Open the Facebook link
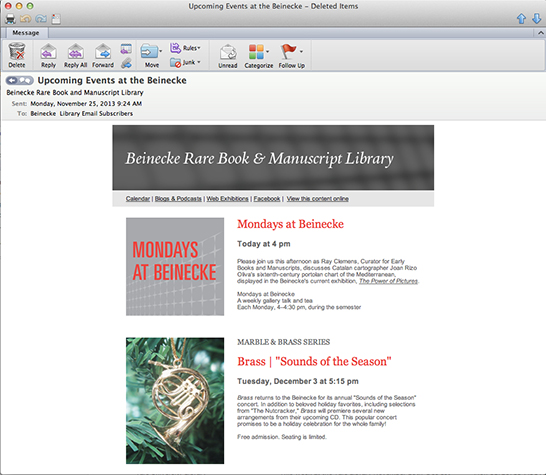 267,198
